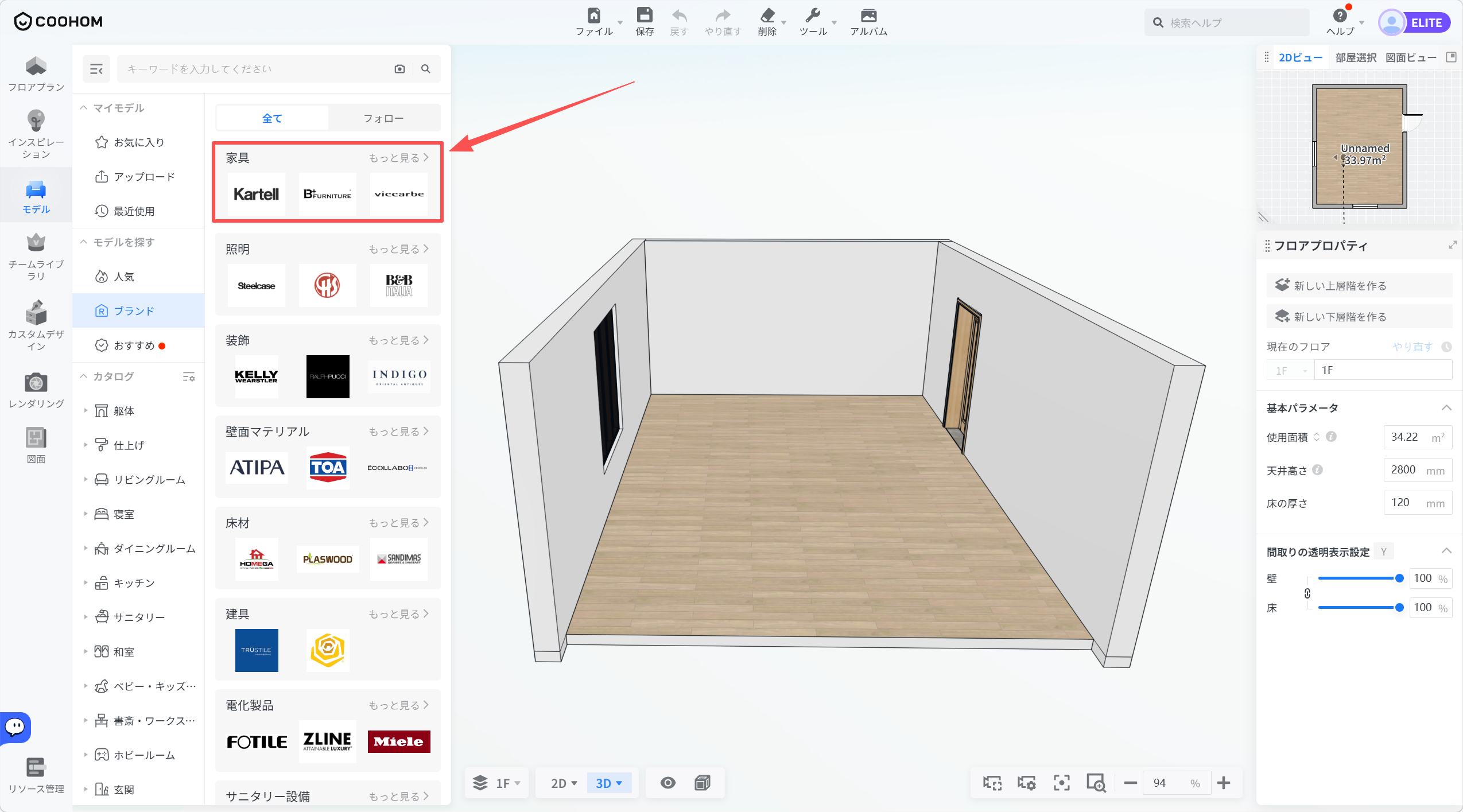The width and height of the screenshot is (1463, 812).
Task: Open カスタムデザイン in the left sidebar
Action: pos(36,326)
